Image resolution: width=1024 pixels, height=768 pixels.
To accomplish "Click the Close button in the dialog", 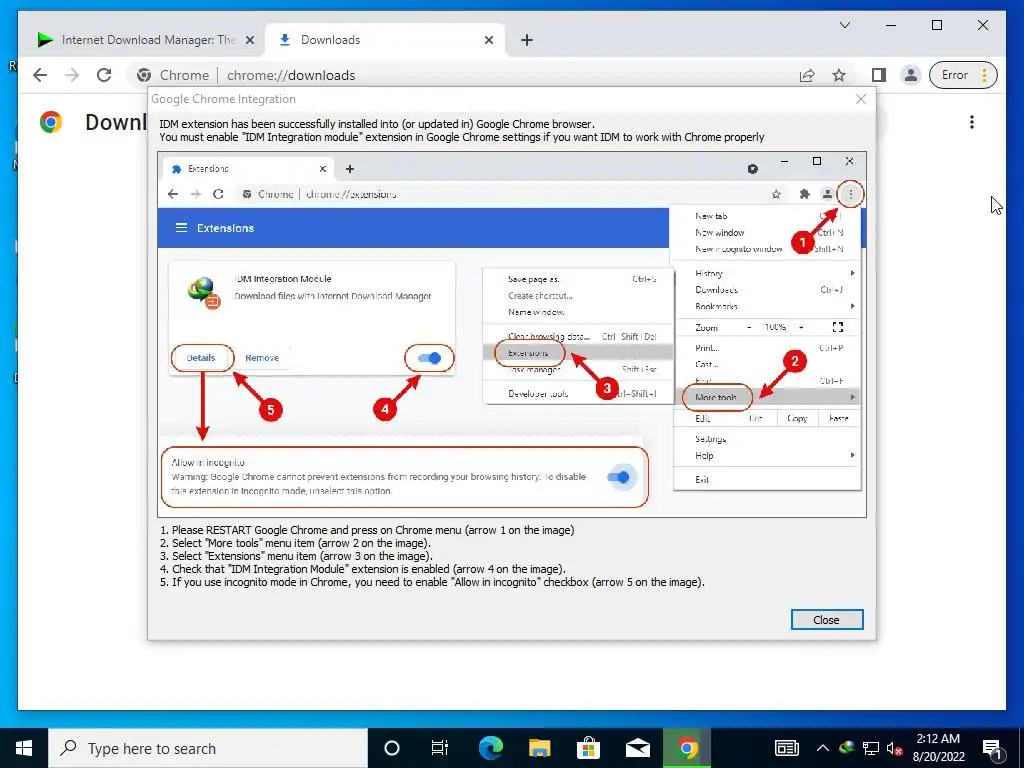I will coord(827,620).
